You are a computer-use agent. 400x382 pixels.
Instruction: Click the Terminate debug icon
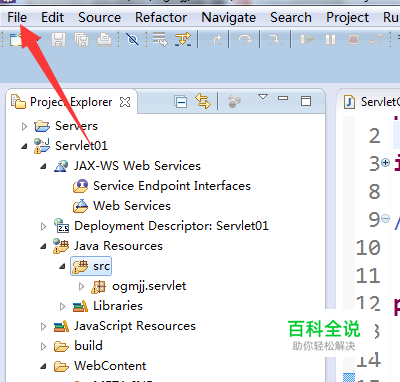point(353,40)
